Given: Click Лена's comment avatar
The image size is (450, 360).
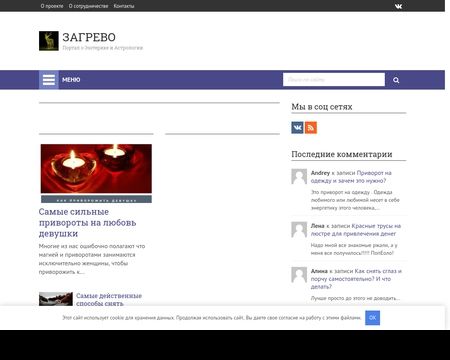Looking at the screenshot, I should [x=299, y=229].
